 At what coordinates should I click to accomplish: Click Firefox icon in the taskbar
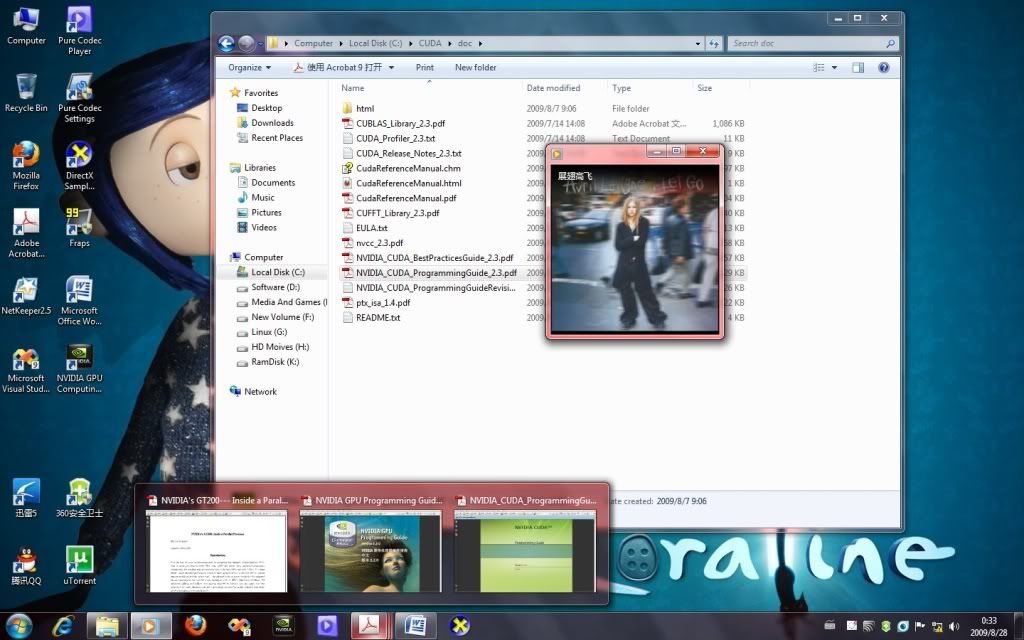click(x=195, y=626)
